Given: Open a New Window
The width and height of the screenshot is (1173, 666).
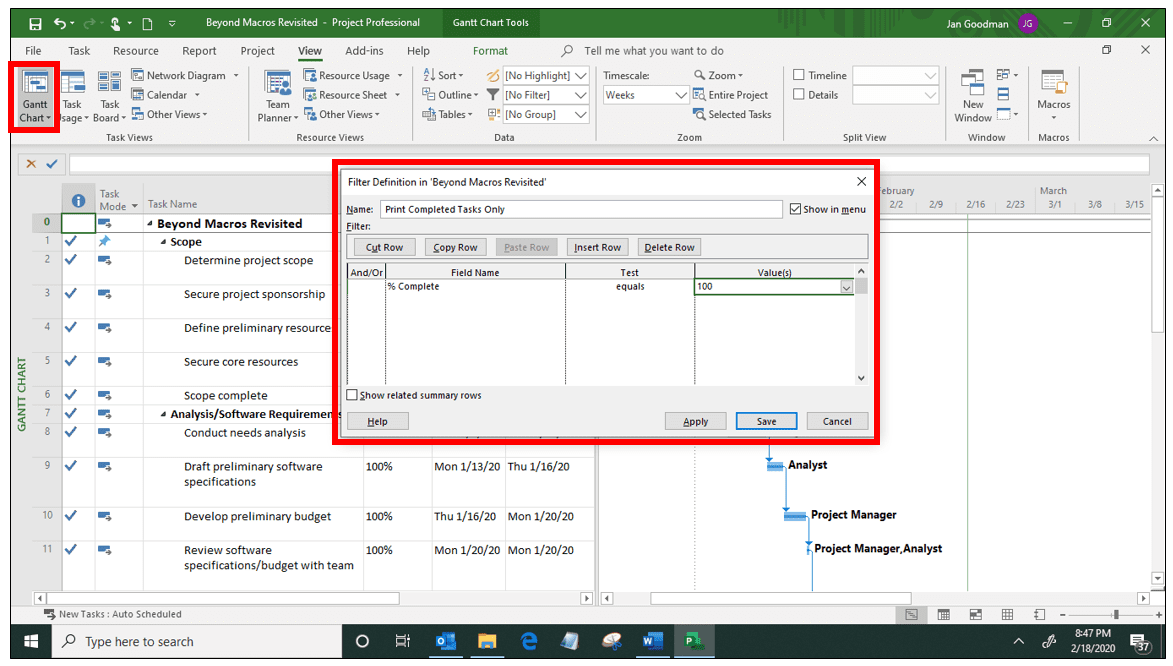Looking at the screenshot, I should click(973, 97).
